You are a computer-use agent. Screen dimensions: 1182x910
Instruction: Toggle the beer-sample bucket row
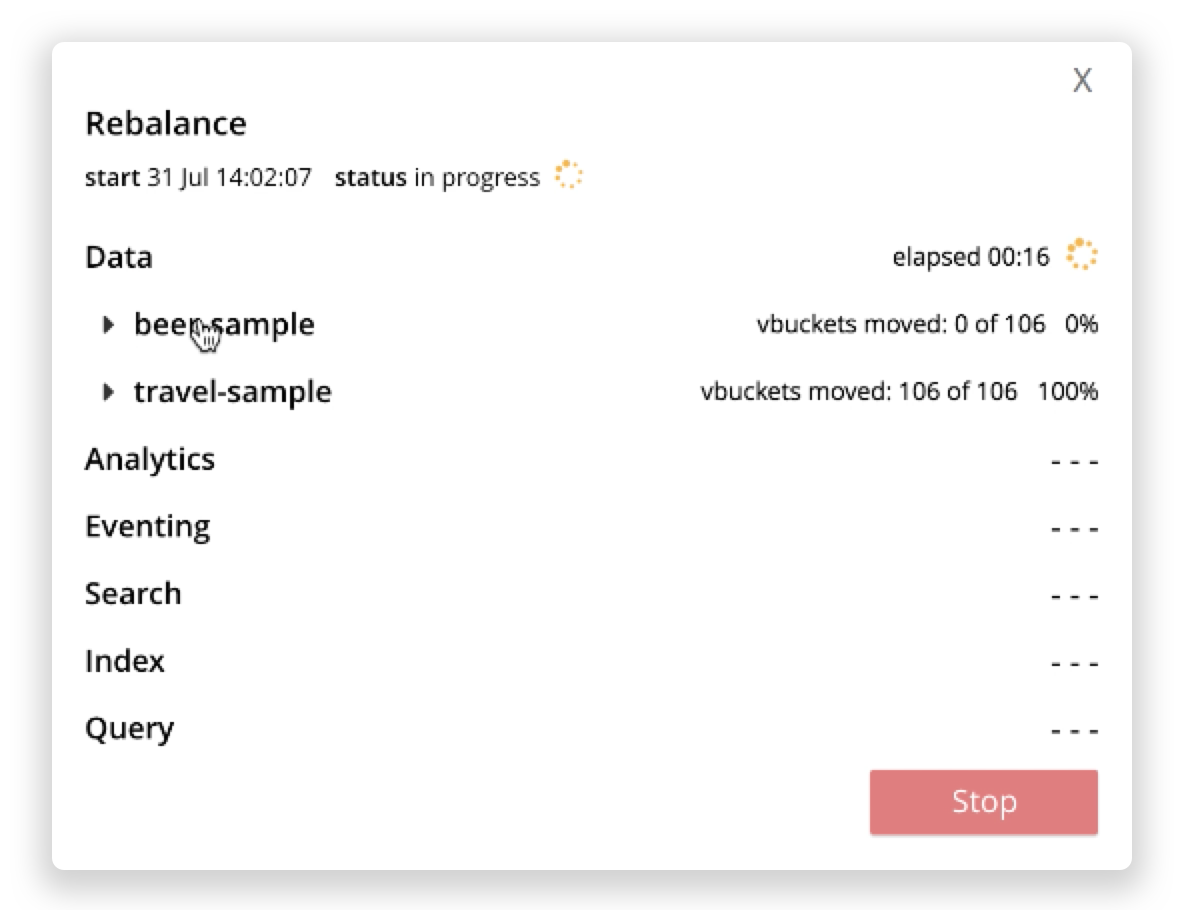(224, 323)
